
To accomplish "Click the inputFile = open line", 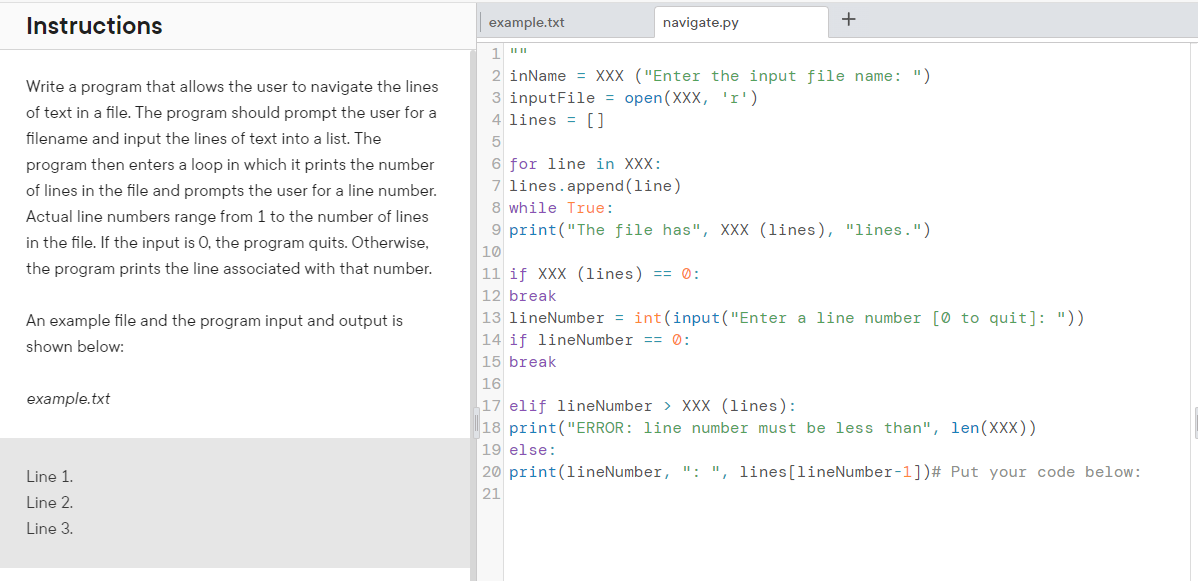I will coord(633,98).
